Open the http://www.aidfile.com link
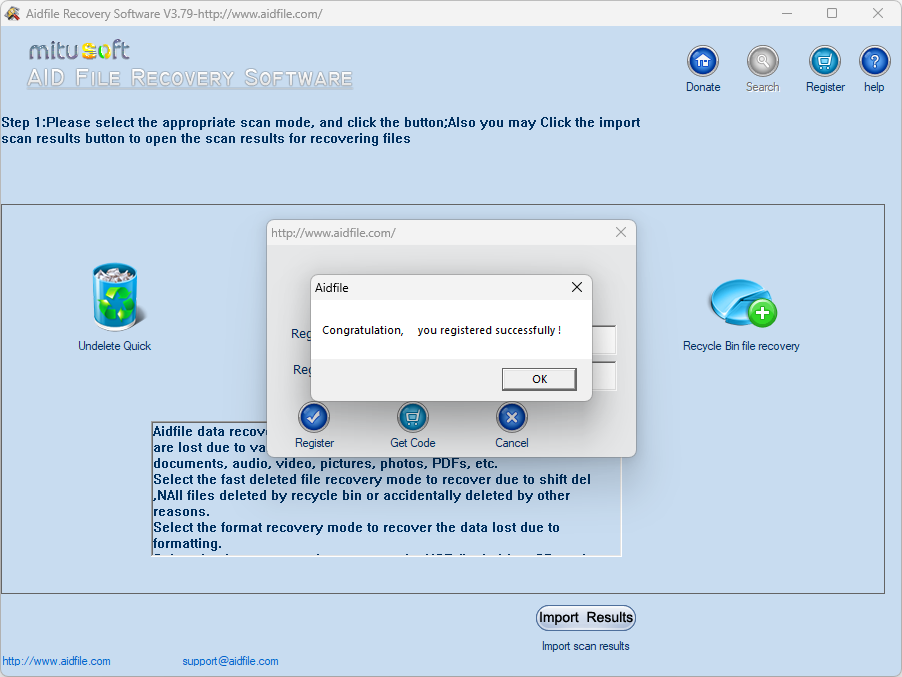 tap(56, 661)
